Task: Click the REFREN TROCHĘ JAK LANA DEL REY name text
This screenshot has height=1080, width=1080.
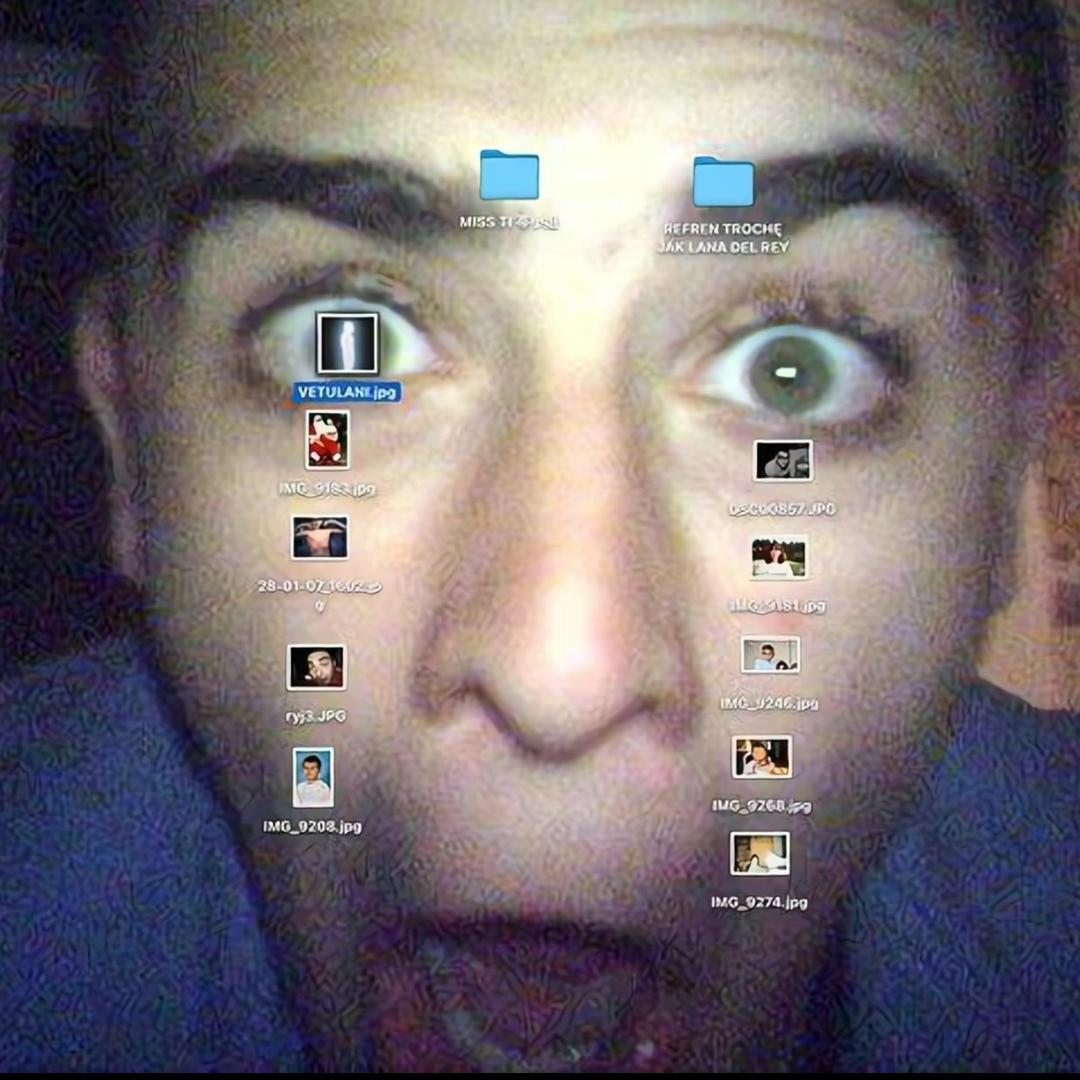Action: coord(724,238)
